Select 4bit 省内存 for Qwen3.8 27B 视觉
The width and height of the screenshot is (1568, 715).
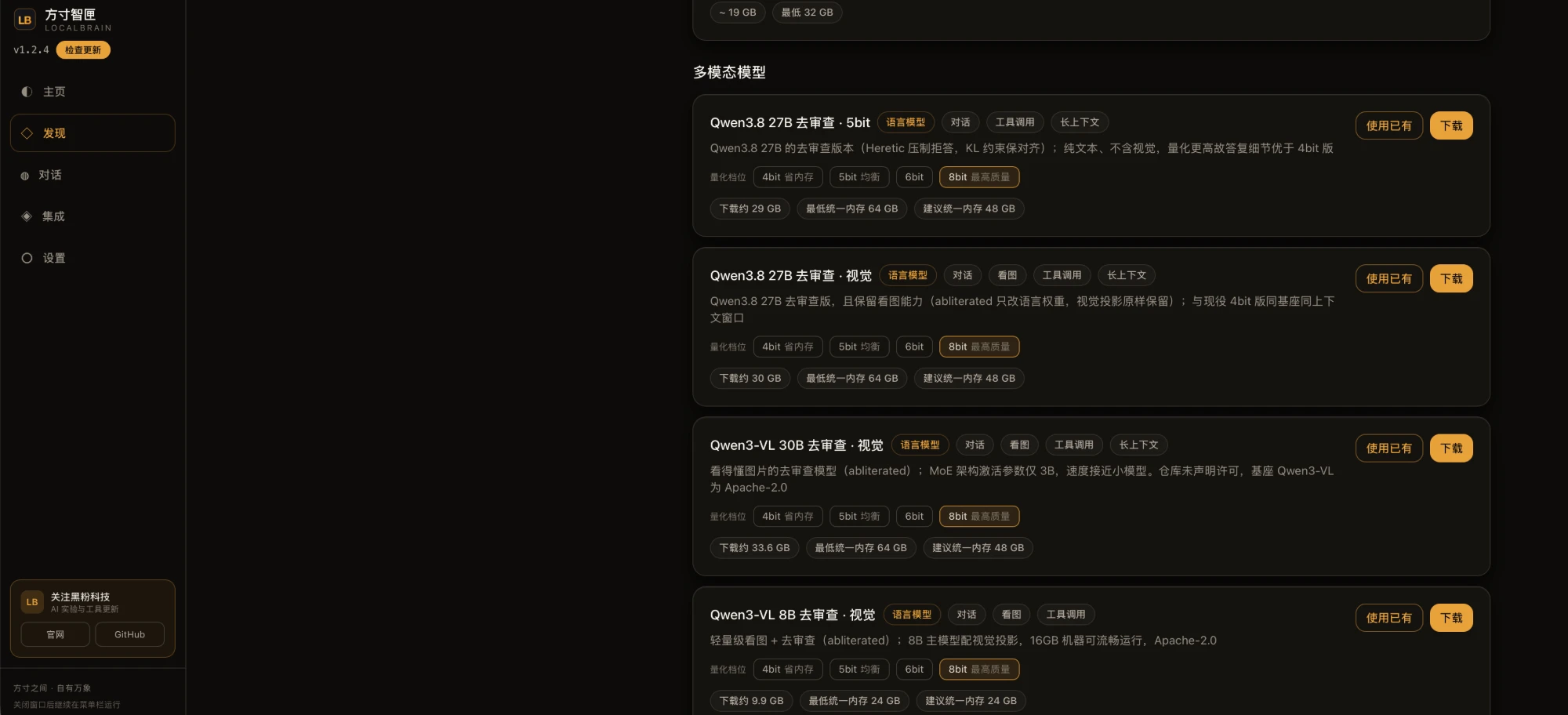788,347
